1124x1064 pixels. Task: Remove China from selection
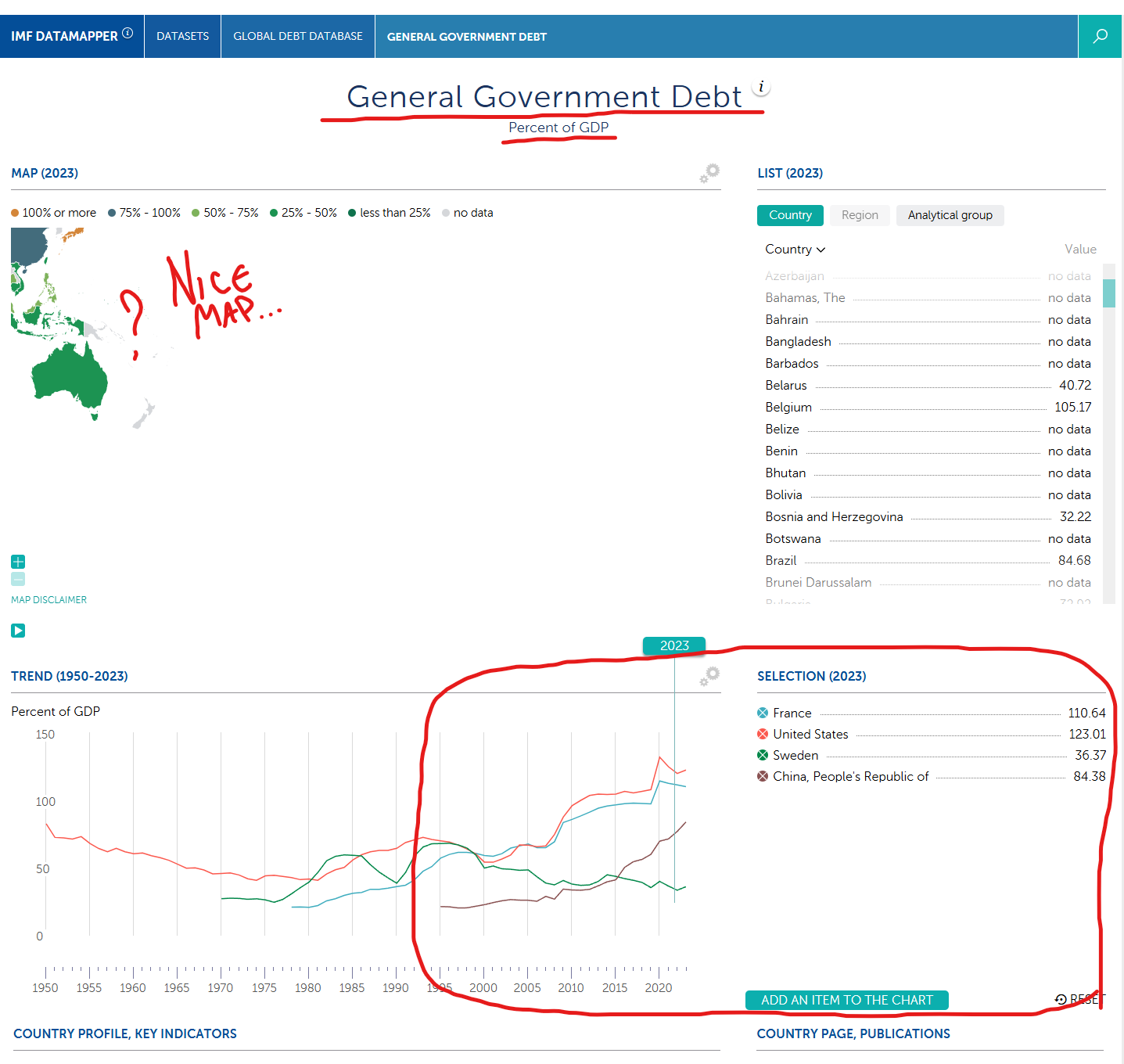(x=763, y=776)
